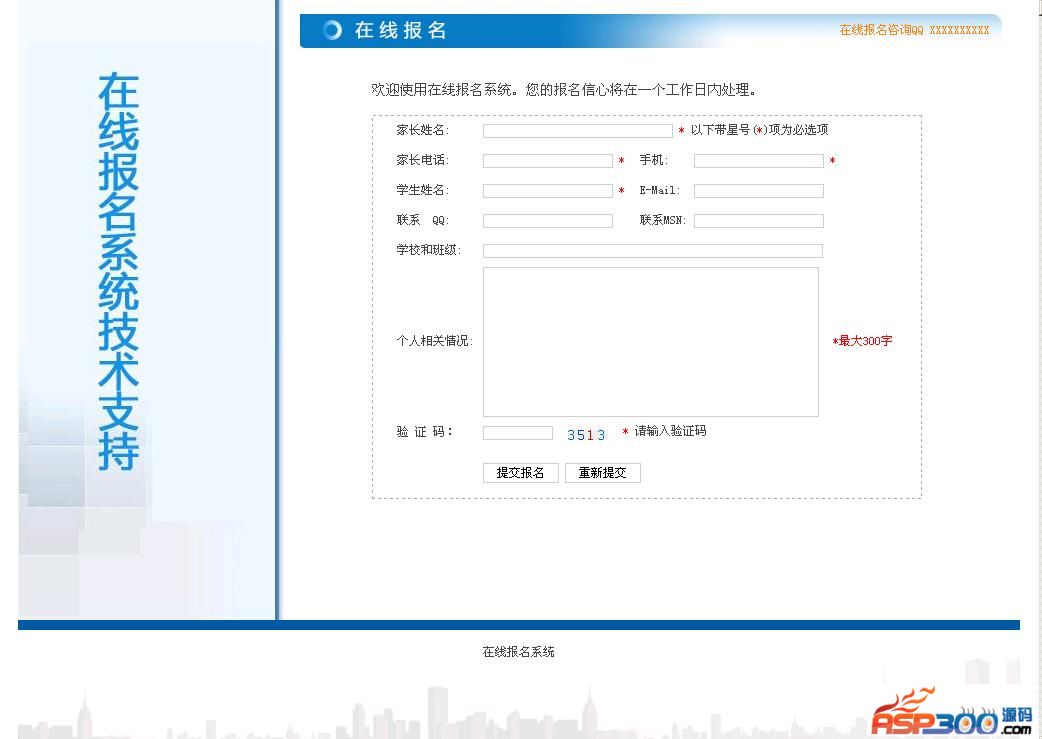Click the 欢迎使用在线报名系统 welcome message
The height and width of the screenshot is (739, 1042).
click(564, 90)
